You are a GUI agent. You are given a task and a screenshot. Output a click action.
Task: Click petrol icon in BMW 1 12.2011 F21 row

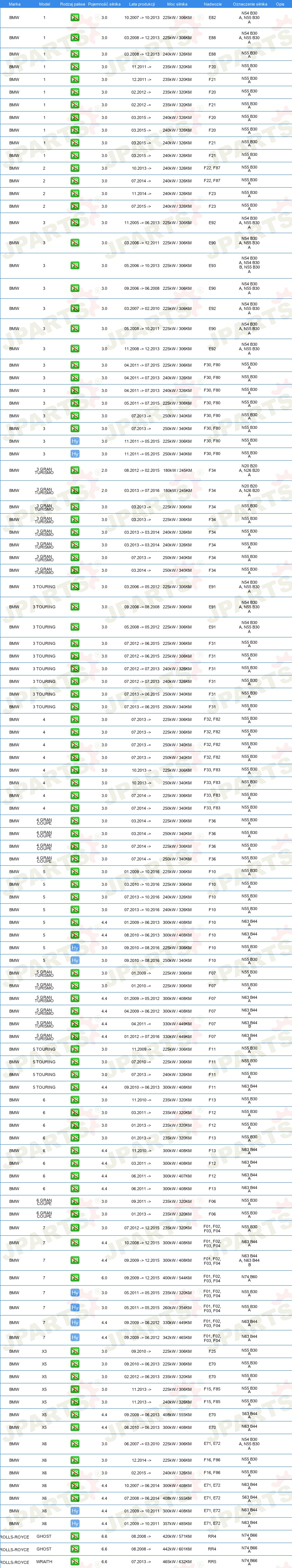pos(74,80)
